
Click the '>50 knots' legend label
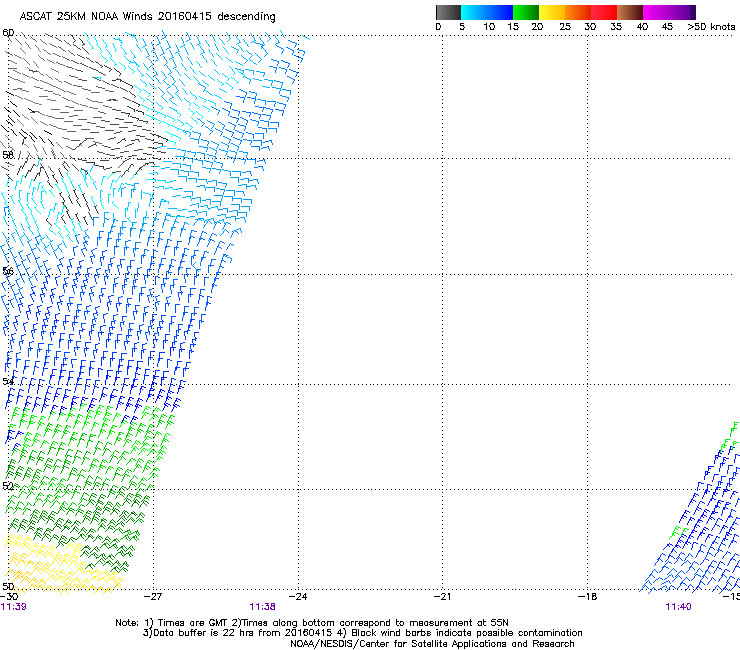click(x=711, y=27)
